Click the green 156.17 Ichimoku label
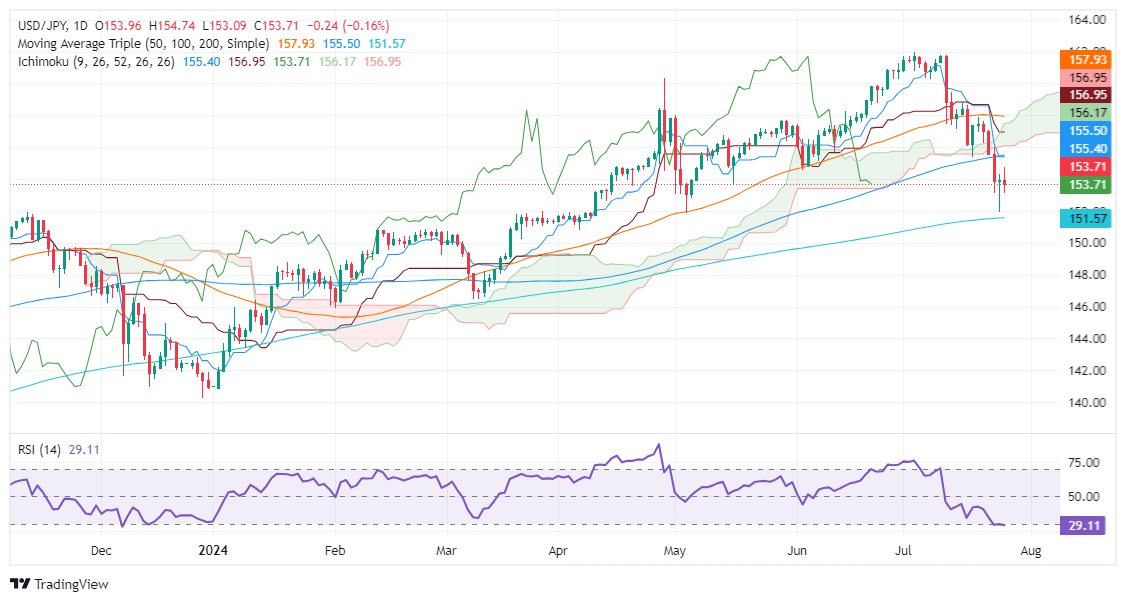1126x602 pixels. coord(1085,113)
